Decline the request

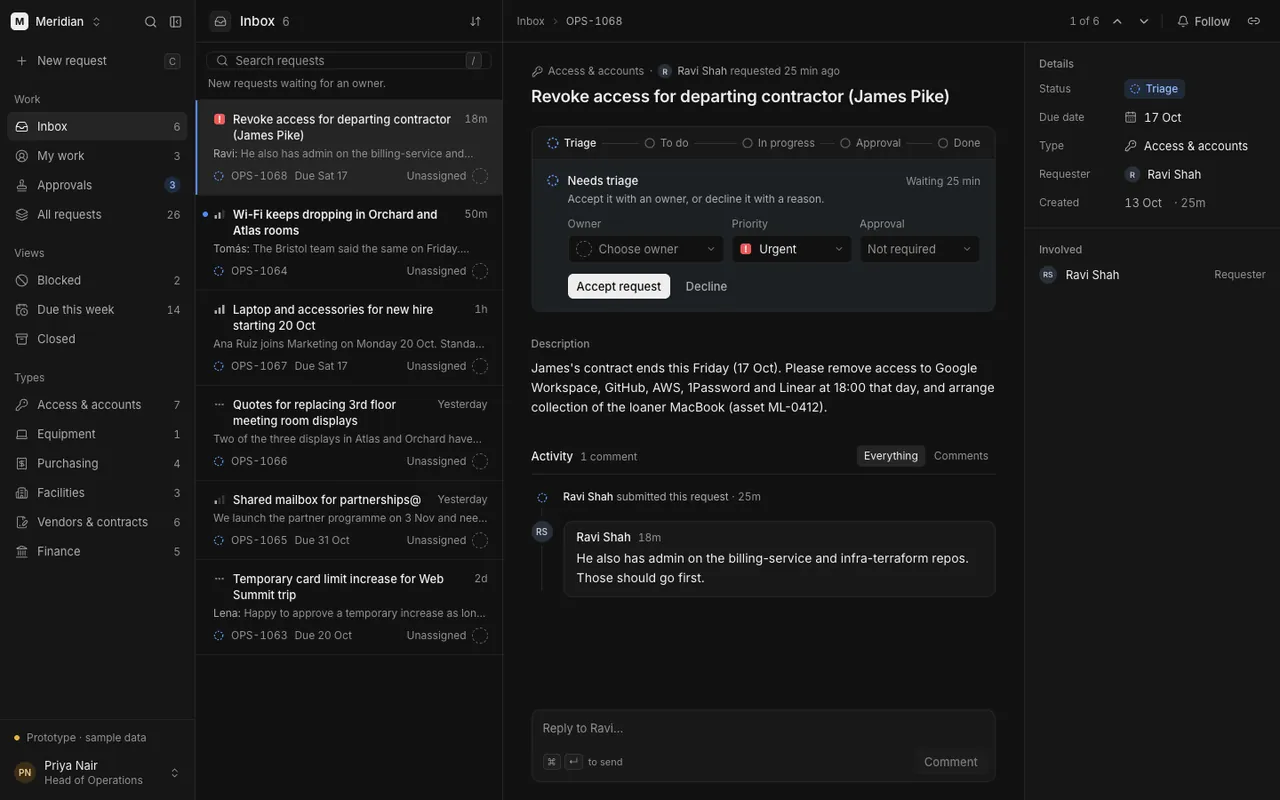click(x=706, y=286)
